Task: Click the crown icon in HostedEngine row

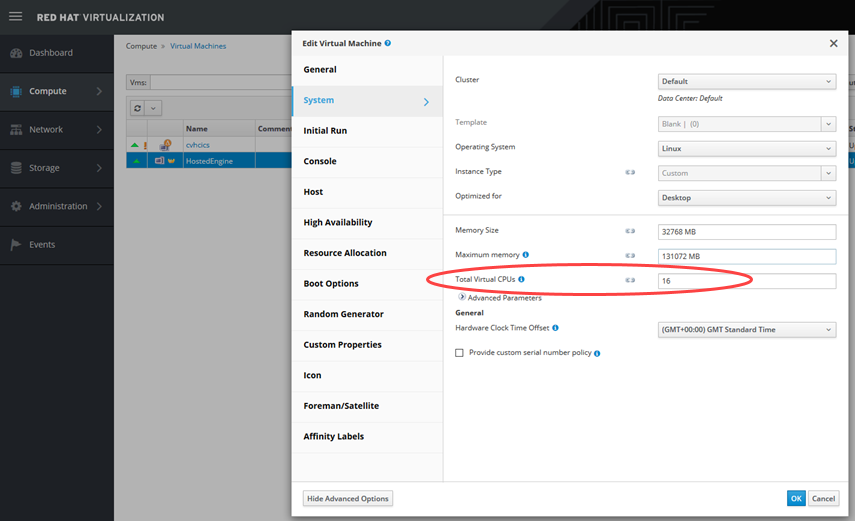Action: point(171,161)
